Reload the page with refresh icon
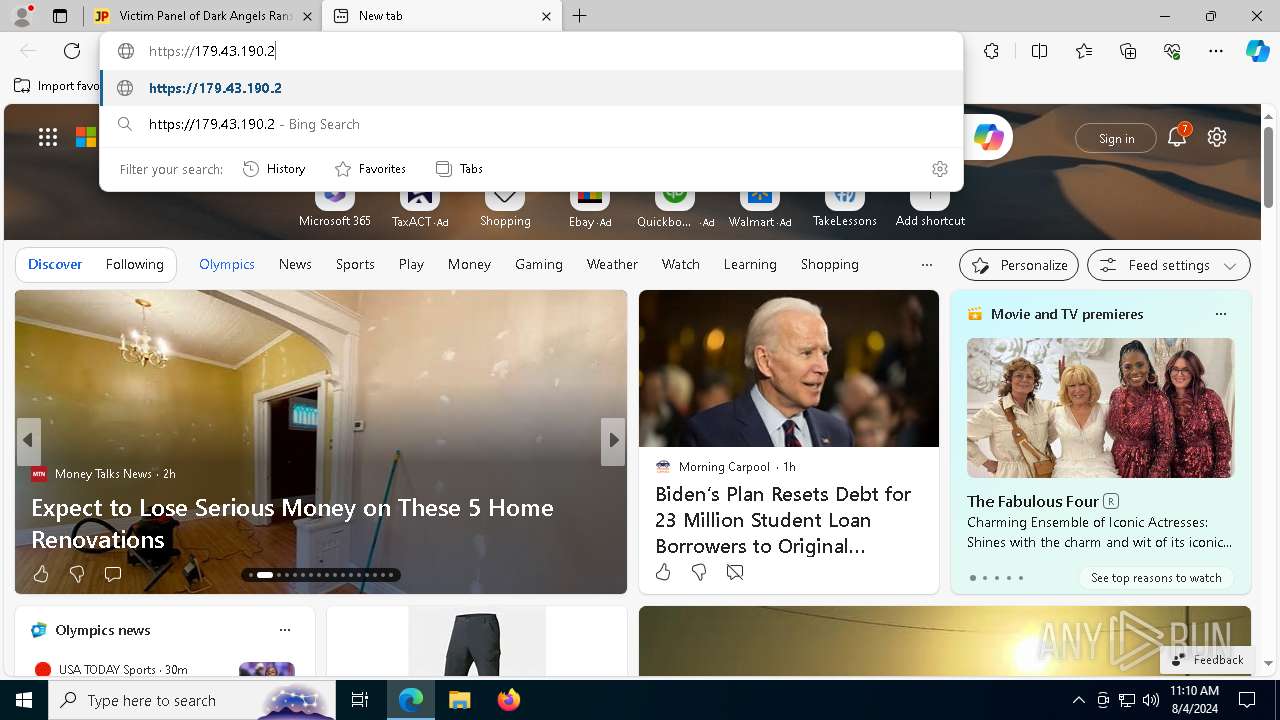 72,51
